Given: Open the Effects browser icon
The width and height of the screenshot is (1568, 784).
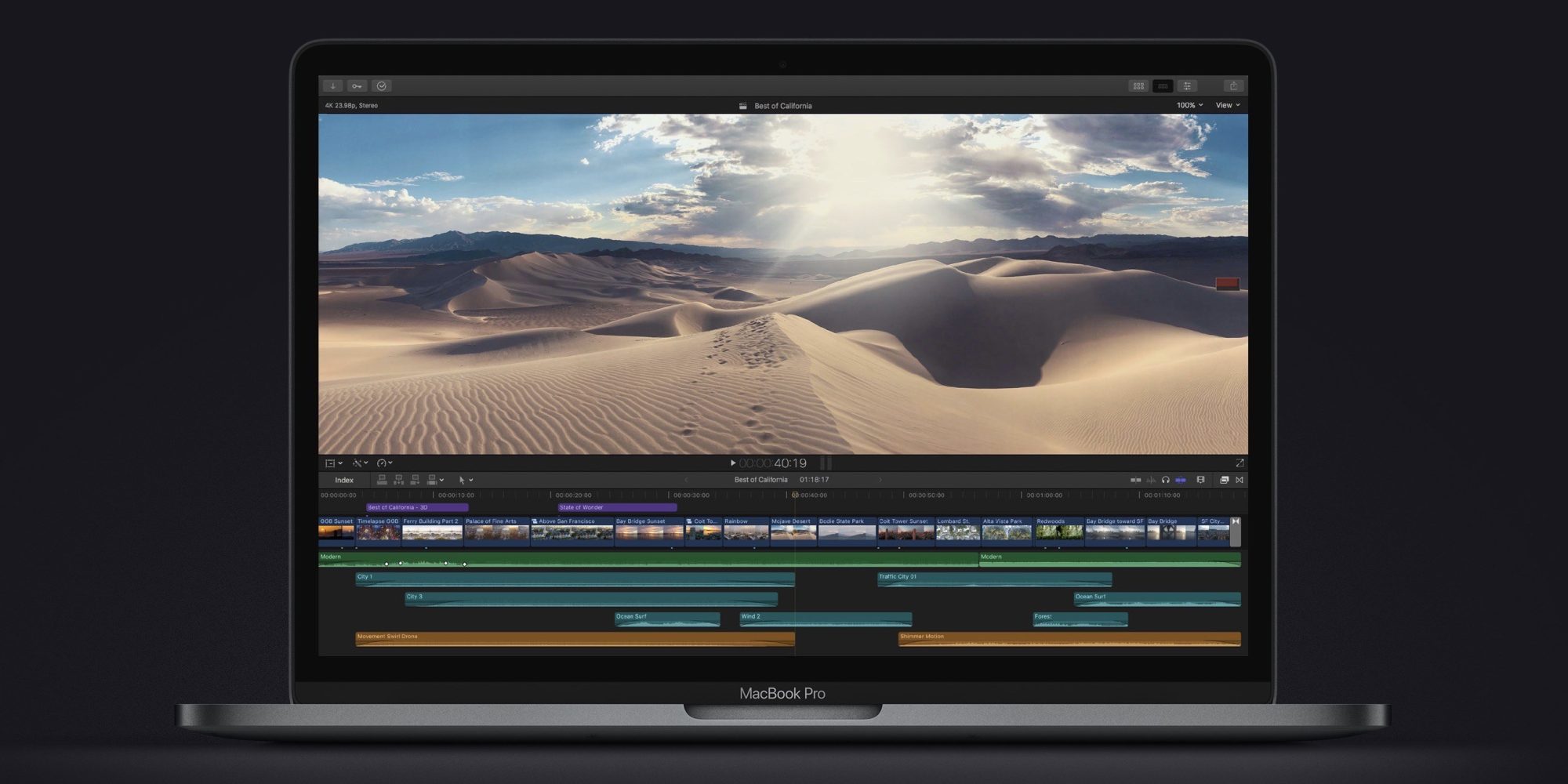Looking at the screenshot, I should (1224, 480).
